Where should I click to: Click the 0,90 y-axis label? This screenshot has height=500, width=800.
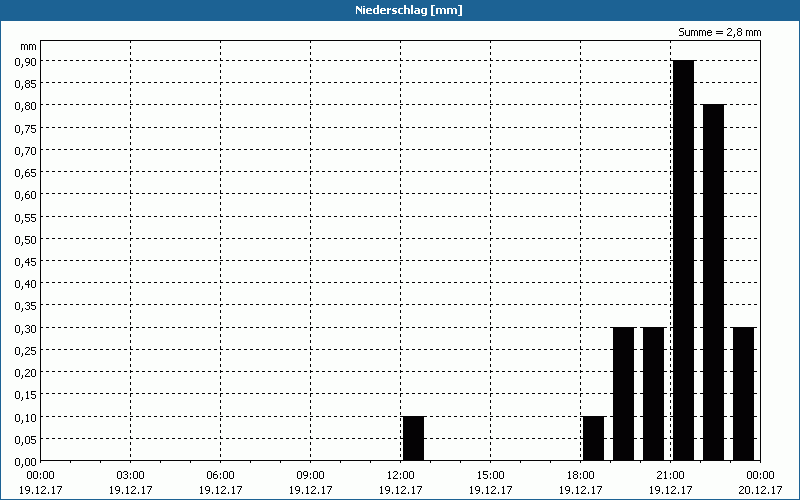[26, 61]
